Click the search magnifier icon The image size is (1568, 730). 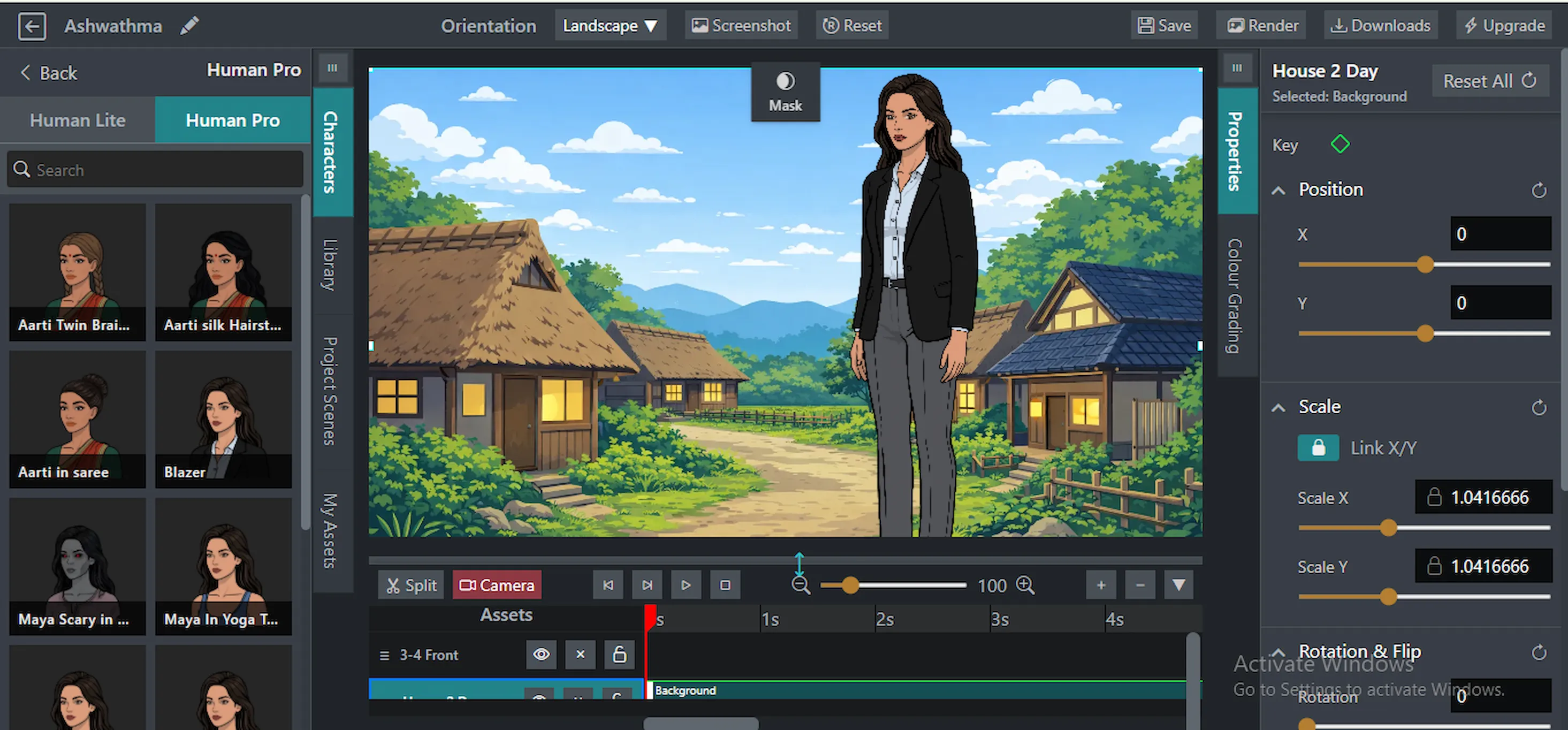coord(22,169)
